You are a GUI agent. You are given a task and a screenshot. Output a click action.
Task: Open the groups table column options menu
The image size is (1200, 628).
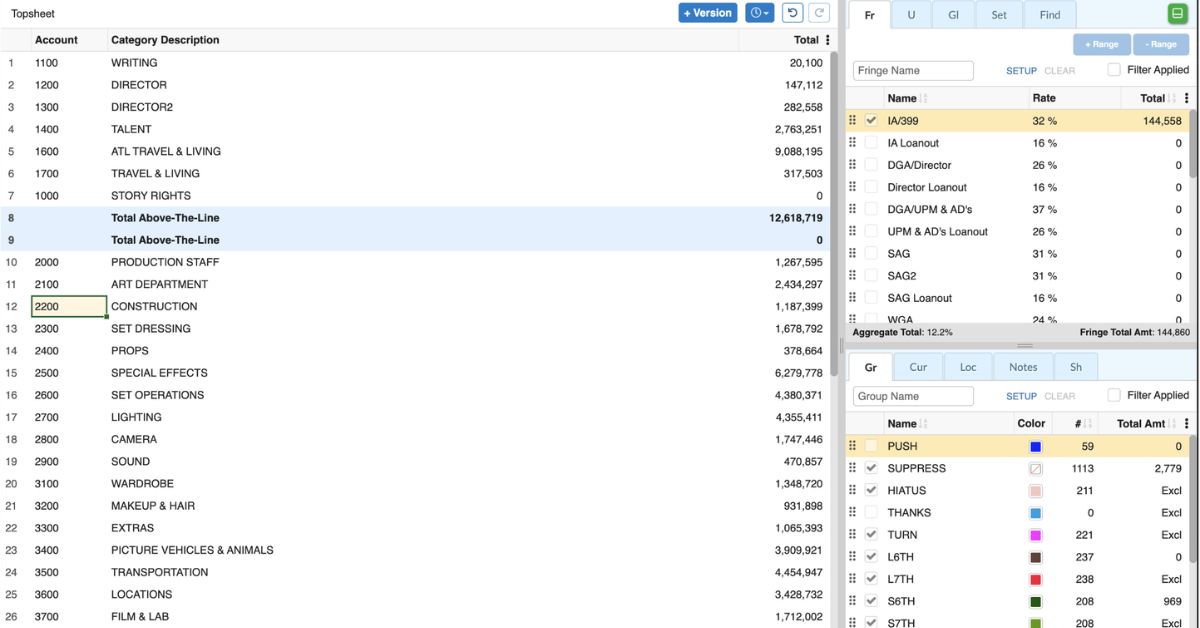(1186, 423)
